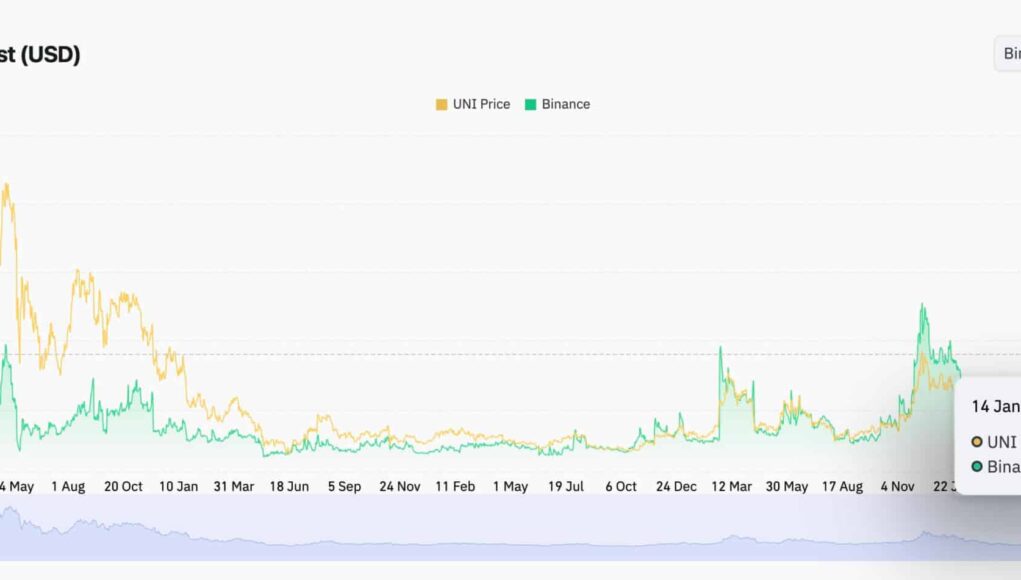Screen dimensions: 1021x580
Task: Click the tall green Binance peak above 4 Nov
Action: pyautogui.click(x=922, y=307)
